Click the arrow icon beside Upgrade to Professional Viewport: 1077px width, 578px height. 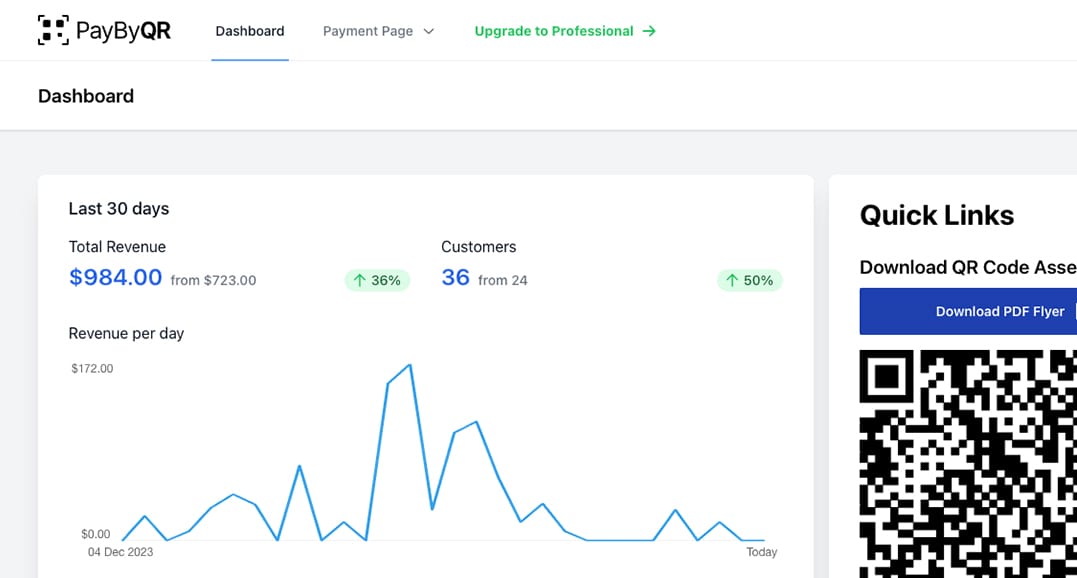649,31
